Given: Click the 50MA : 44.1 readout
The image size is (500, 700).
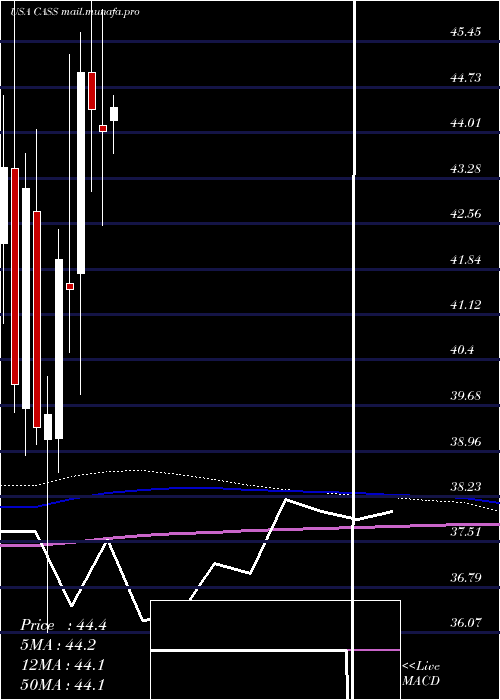Looking at the screenshot, I should pos(63,685).
